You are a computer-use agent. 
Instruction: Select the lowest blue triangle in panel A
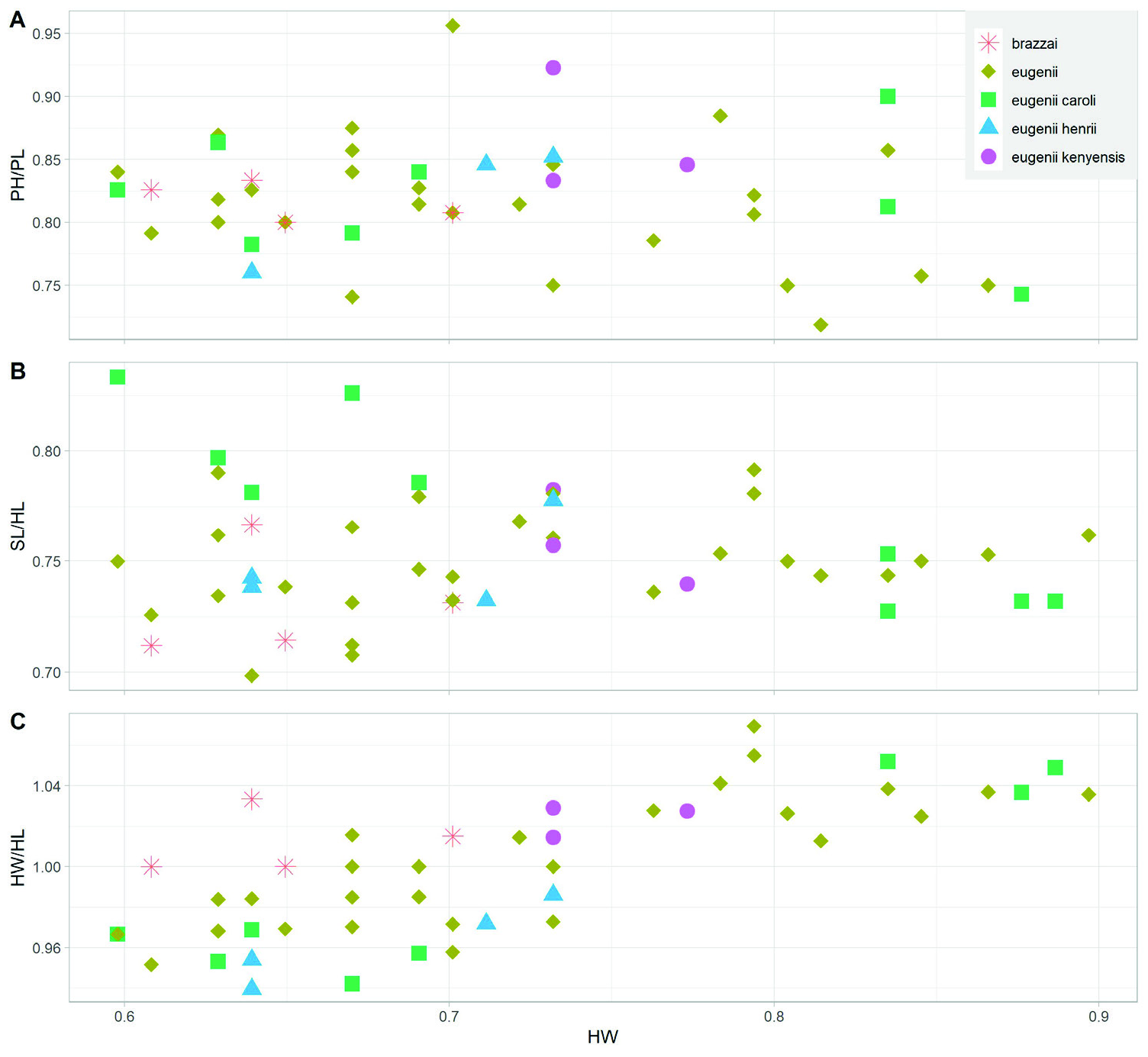(252, 270)
